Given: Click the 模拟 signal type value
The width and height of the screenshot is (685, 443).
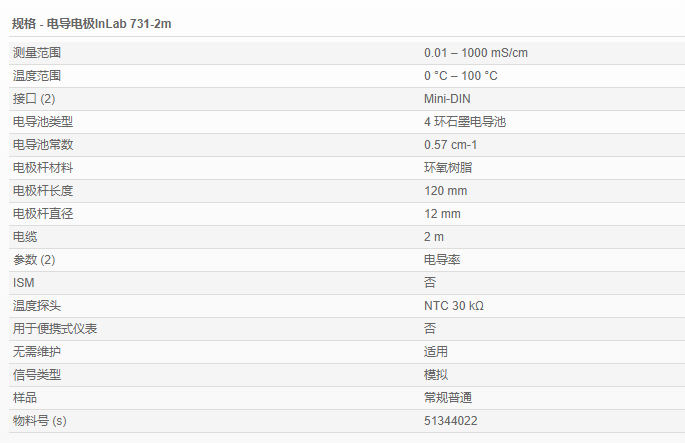Looking at the screenshot, I should (436, 374).
